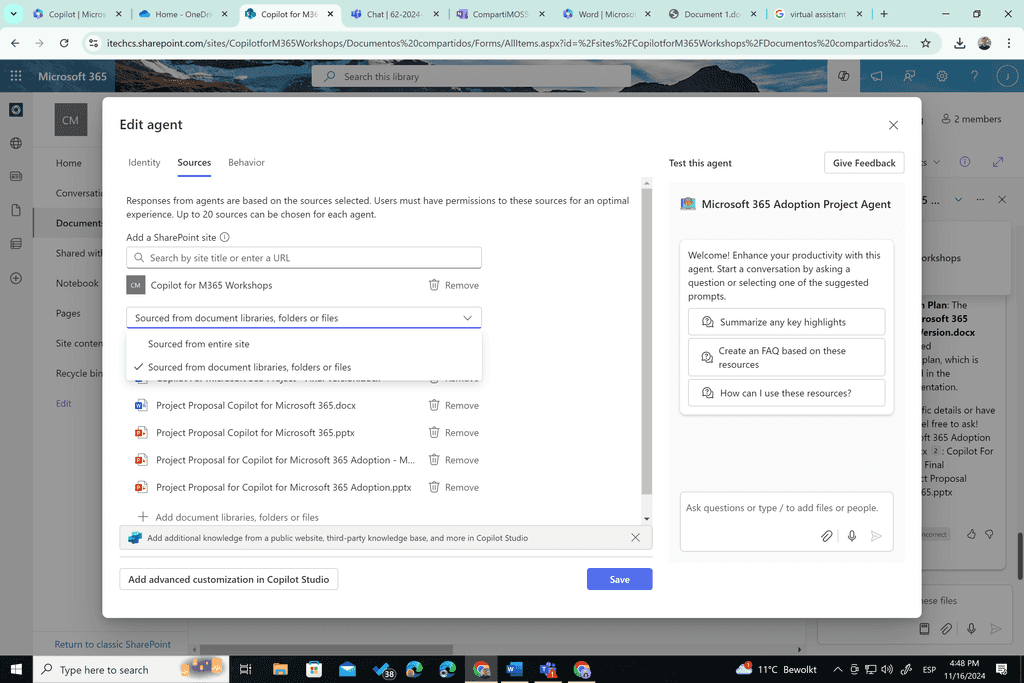Click the Give Feedback button
This screenshot has width=1024, height=683.
coord(864,163)
